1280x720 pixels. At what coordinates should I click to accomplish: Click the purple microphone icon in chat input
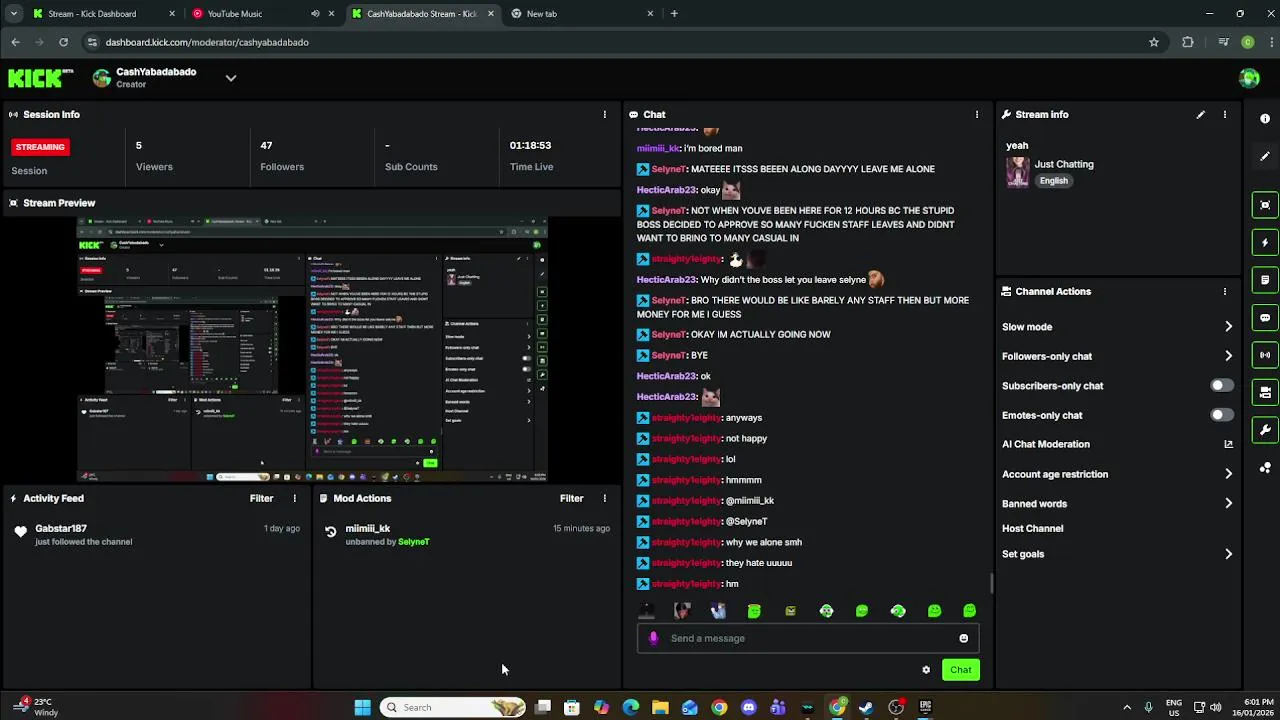653,638
